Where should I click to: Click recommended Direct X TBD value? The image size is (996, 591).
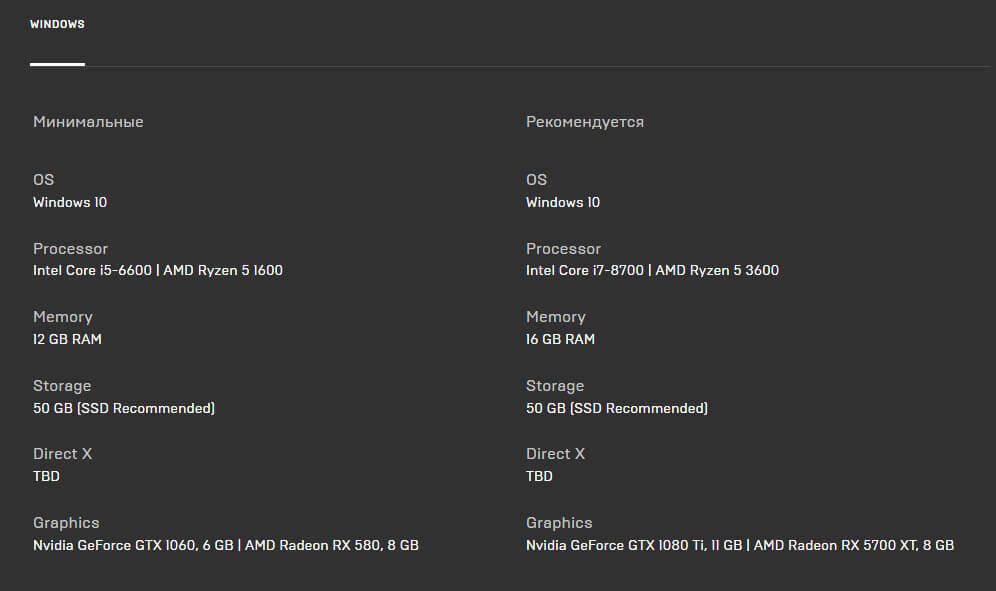point(539,476)
